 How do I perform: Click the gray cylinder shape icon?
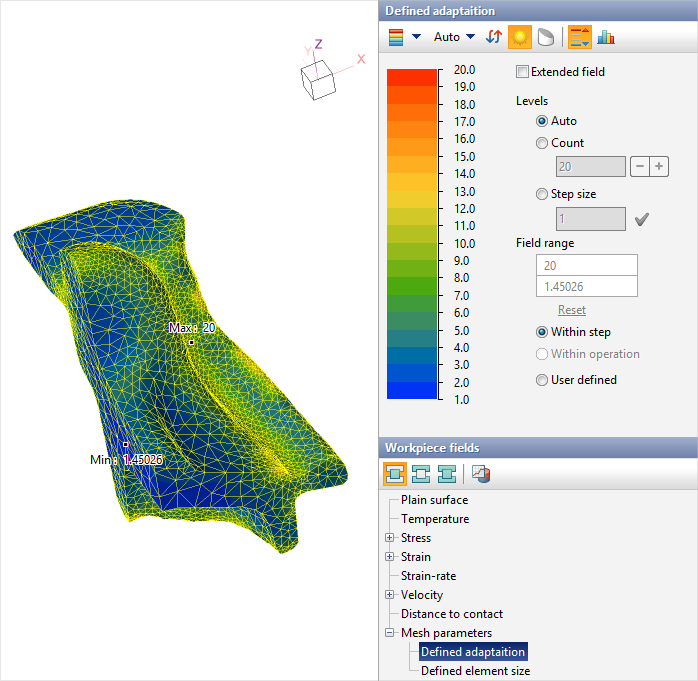[544, 37]
